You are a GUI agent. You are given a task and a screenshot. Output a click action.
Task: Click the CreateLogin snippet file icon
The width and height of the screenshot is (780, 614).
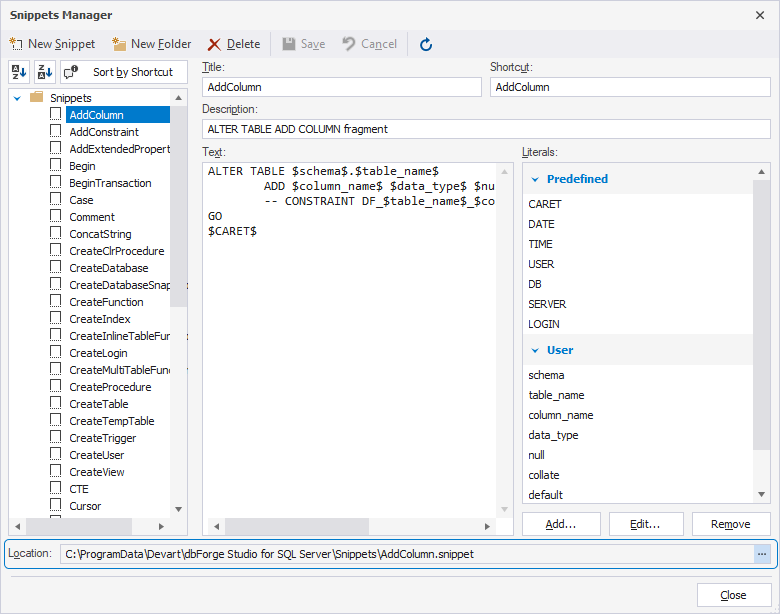coord(56,352)
